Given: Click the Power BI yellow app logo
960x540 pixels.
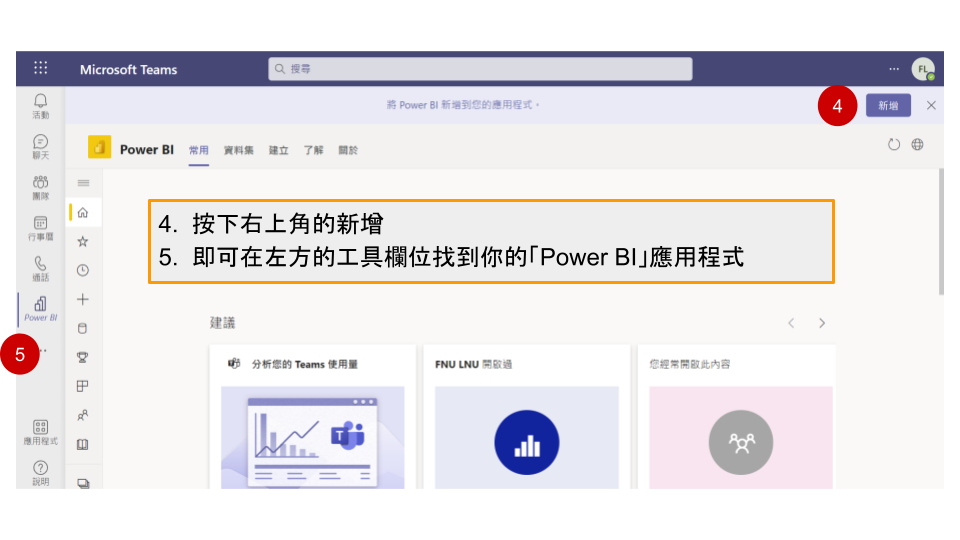Looking at the screenshot, I should (99, 147).
